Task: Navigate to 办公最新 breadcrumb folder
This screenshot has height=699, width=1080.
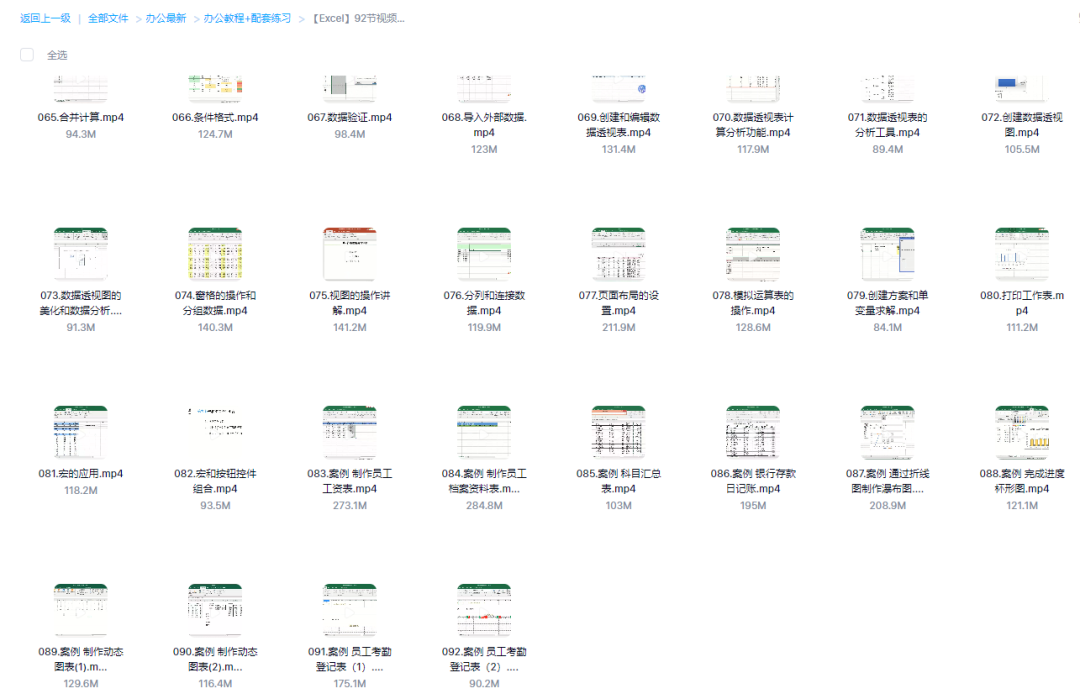Action: point(166,18)
